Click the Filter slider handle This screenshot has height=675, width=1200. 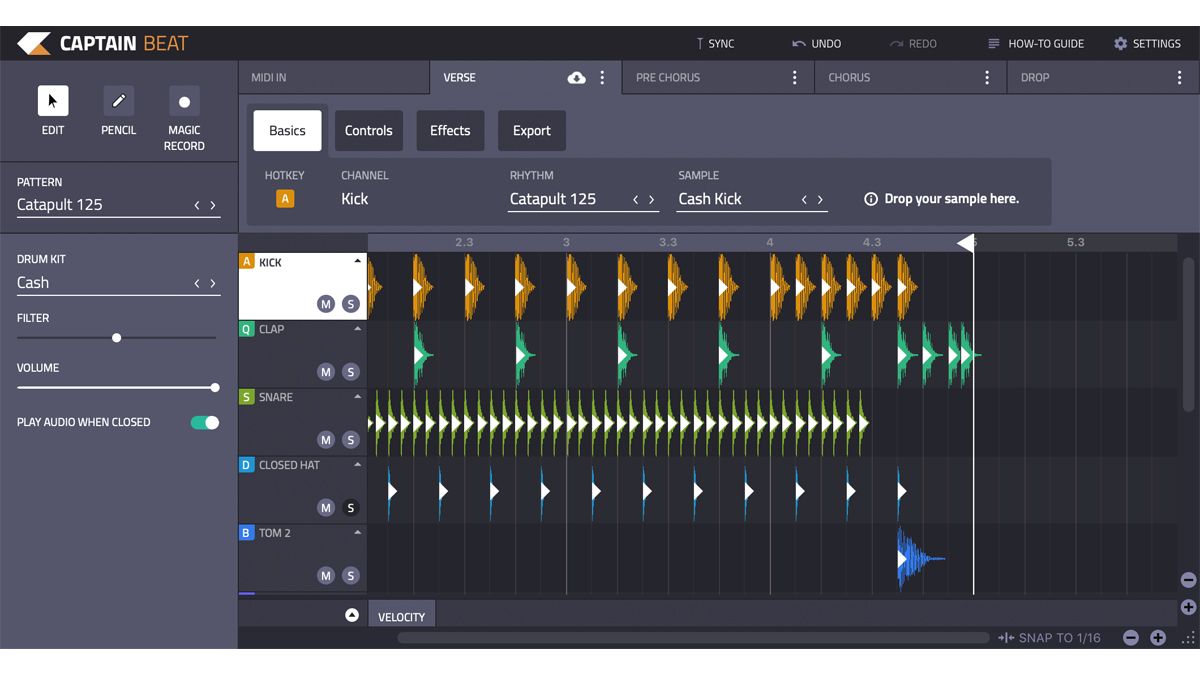pyautogui.click(x=116, y=338)
